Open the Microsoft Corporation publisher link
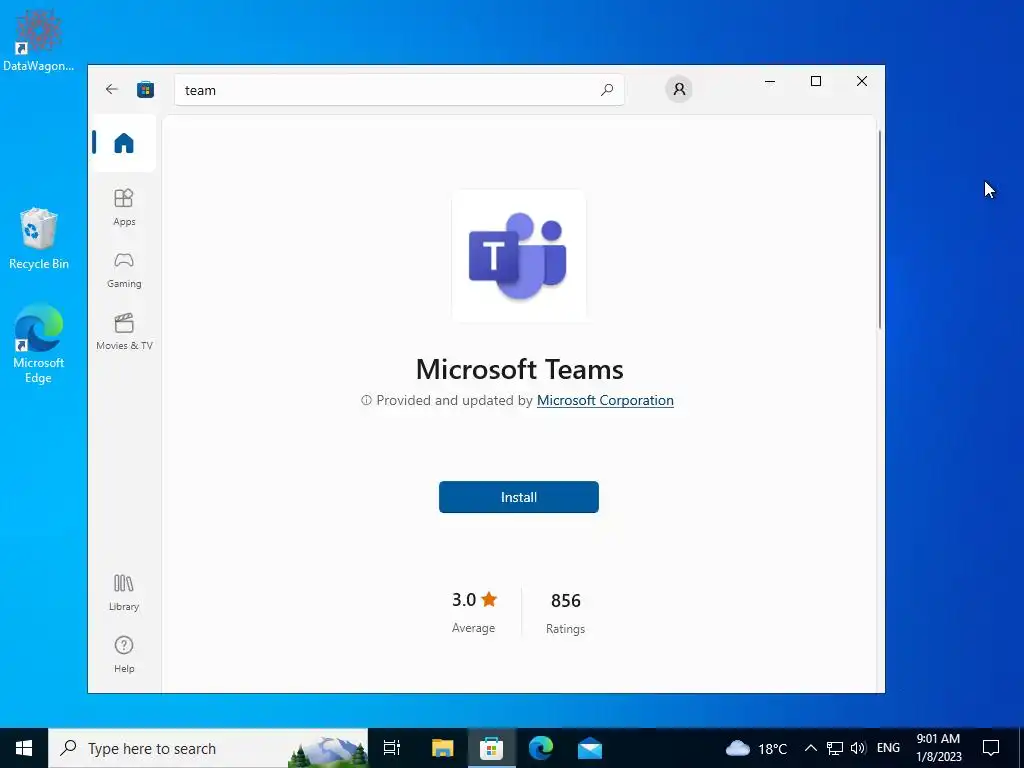The image size is (1024, 768). (605, 400)
